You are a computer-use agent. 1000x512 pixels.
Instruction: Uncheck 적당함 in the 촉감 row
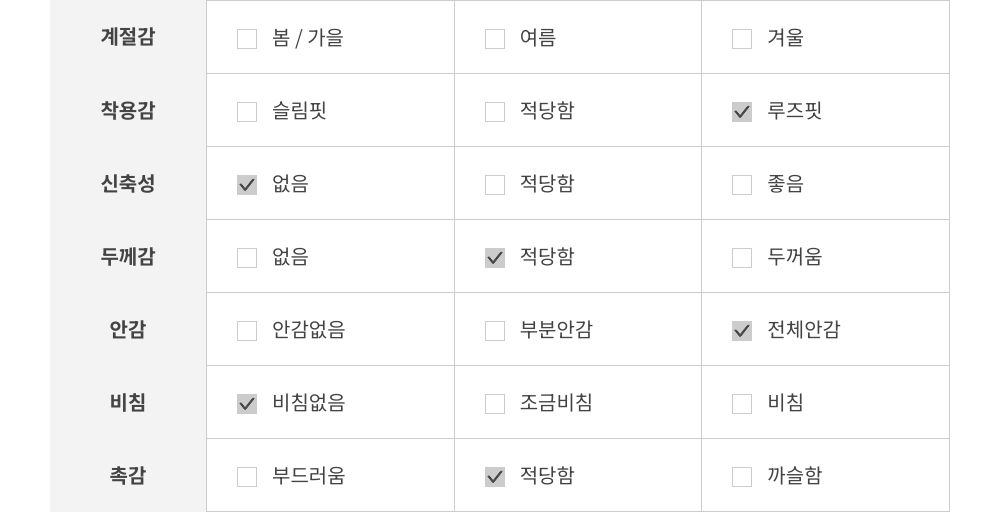click(x=495, y=477)
